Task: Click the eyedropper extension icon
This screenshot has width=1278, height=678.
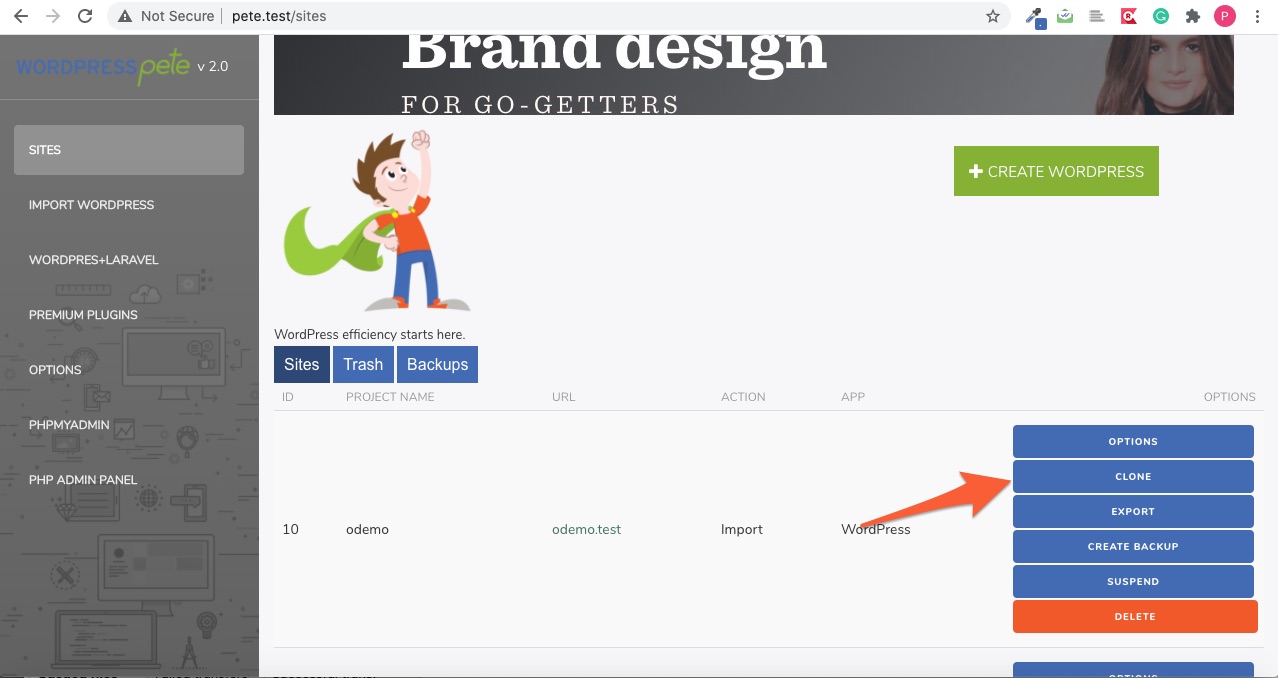Action: 1035,16
